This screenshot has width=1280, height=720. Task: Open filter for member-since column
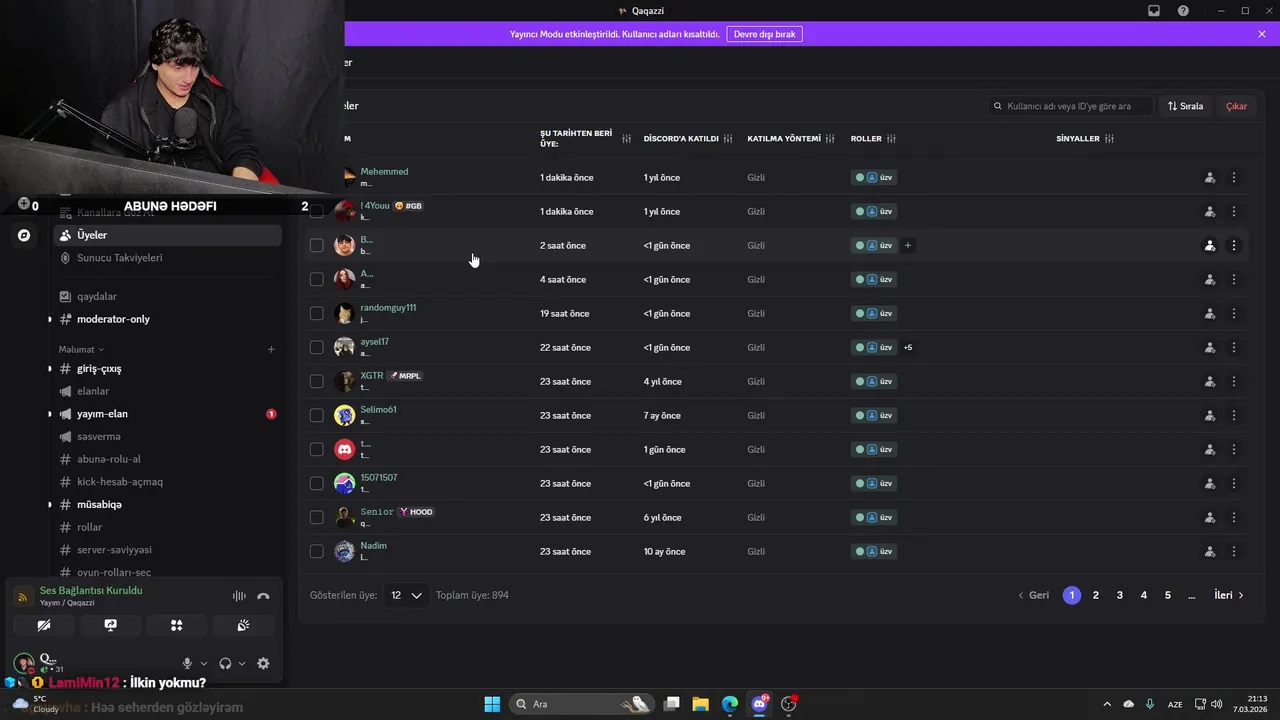pos(626,139)
